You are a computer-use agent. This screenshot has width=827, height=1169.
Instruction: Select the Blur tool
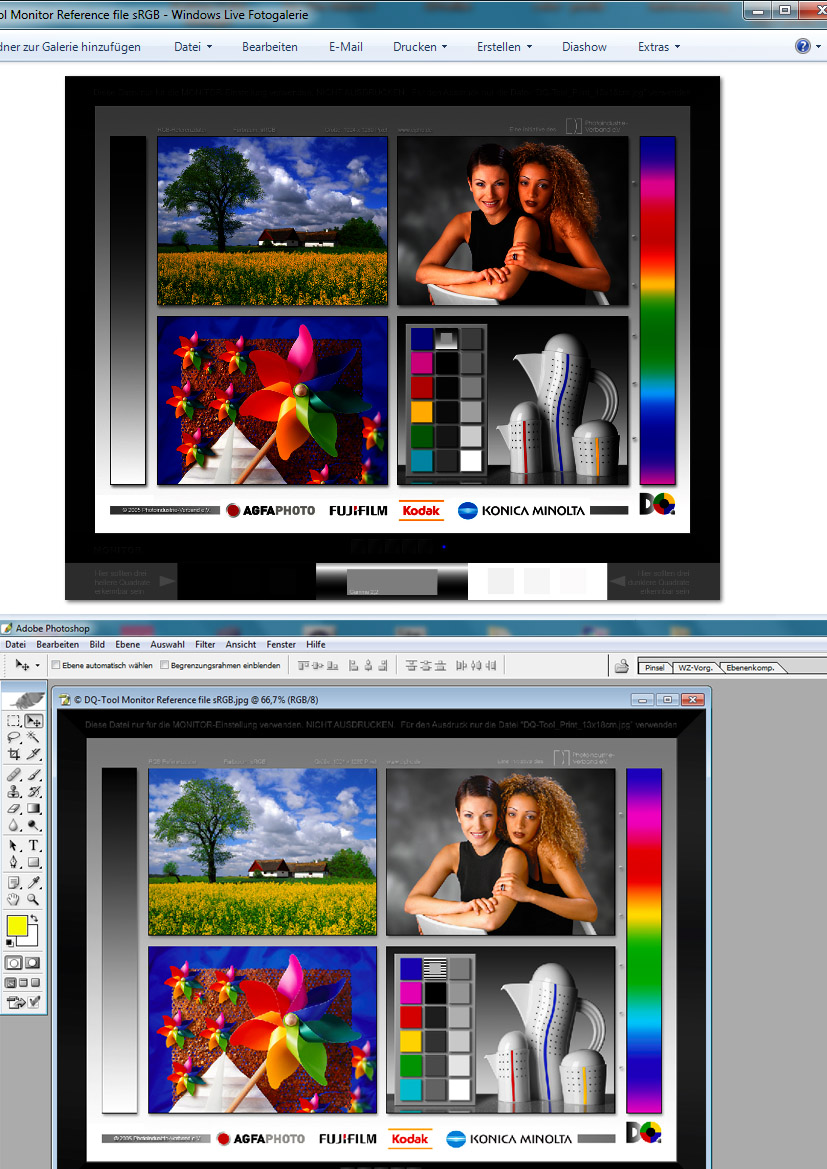(x=13, y=825)
